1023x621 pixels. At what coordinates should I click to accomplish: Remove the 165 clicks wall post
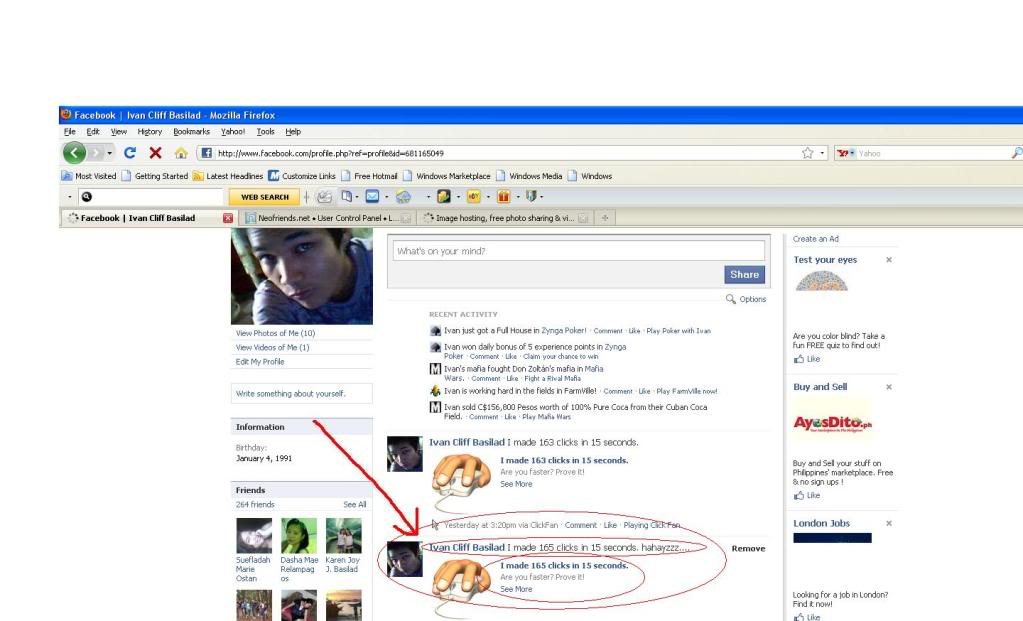point(748,548)
